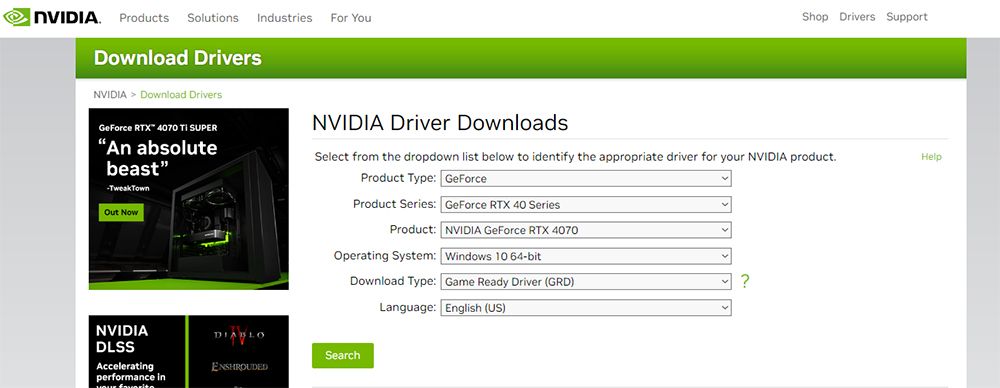Viewport: 1000px width, 388px height.
Task: Open the For You menu
Action: (351, 18)
